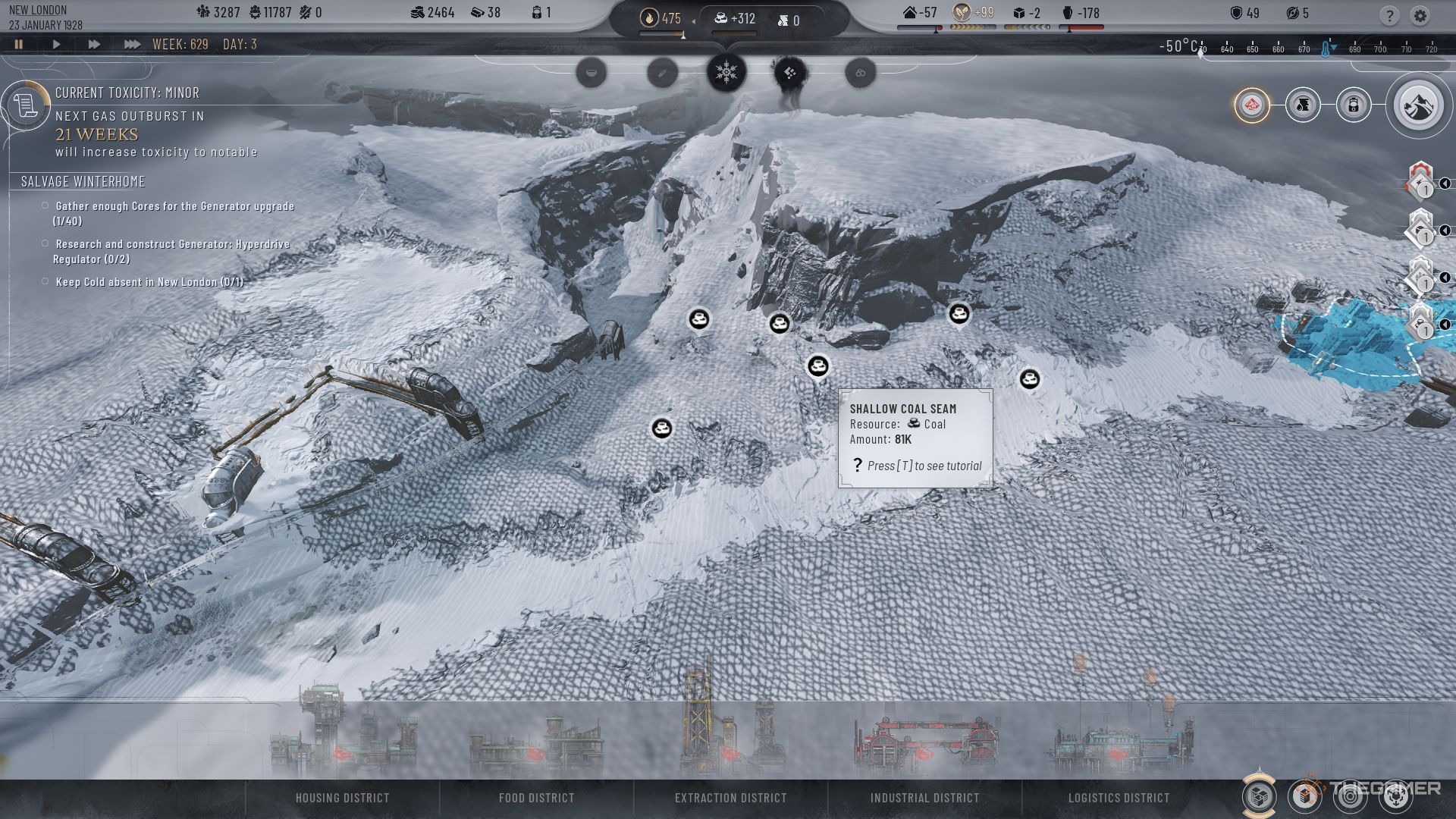This screenshot has width=1456, height=819.
Task: Select the disease syringe problem icon
Action: 662,73
